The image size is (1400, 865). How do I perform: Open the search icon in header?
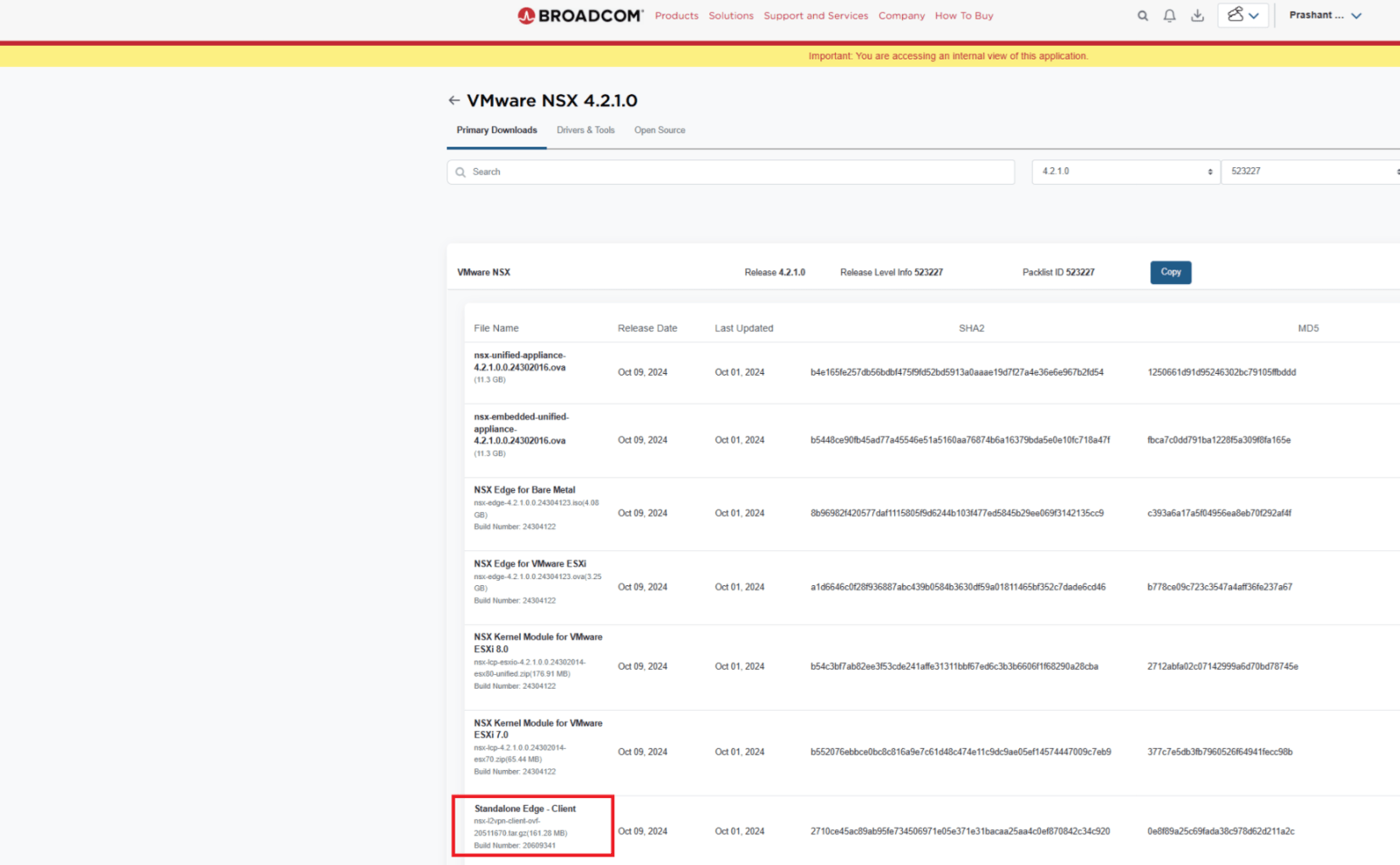point(1142,15)
